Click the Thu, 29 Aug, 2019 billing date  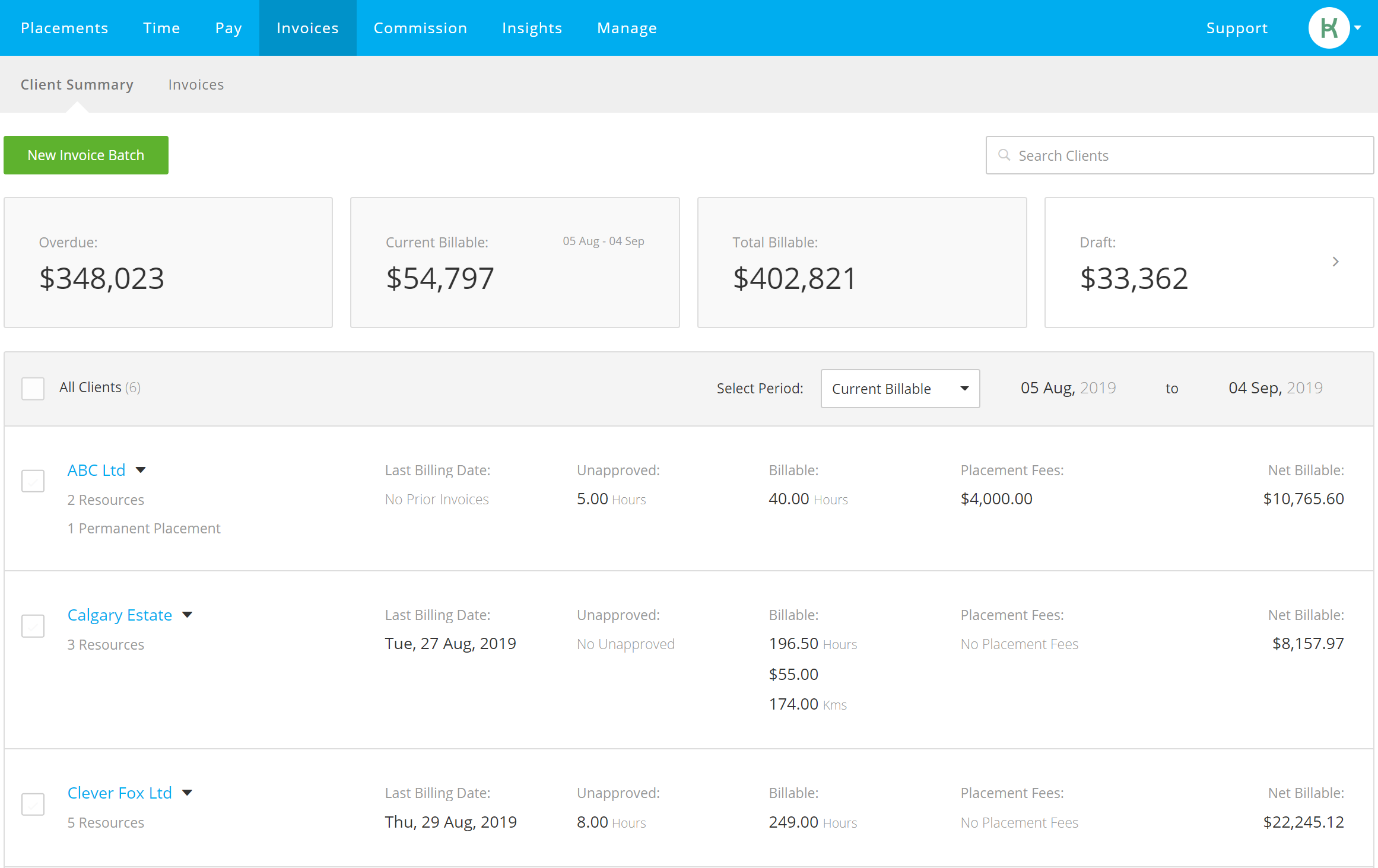click(451, 822)
